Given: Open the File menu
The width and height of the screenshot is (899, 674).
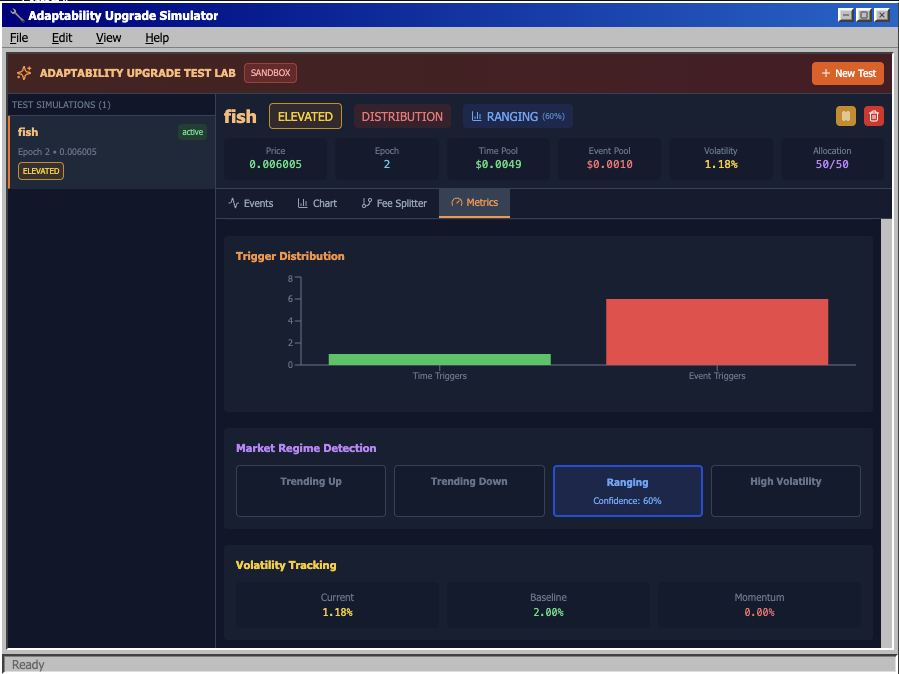Looking at the screenshot, I should pos(18,37).
